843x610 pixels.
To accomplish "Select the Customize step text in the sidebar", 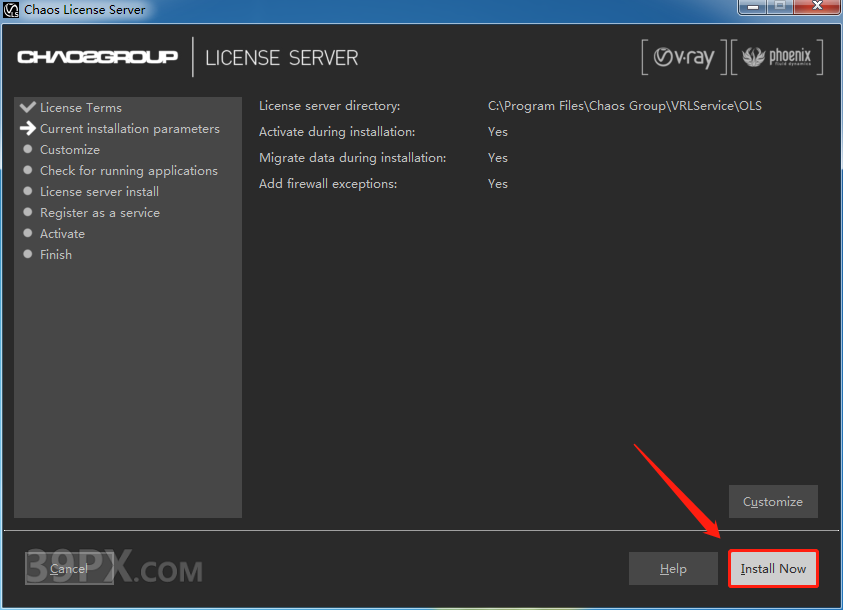I will (70, 149).
